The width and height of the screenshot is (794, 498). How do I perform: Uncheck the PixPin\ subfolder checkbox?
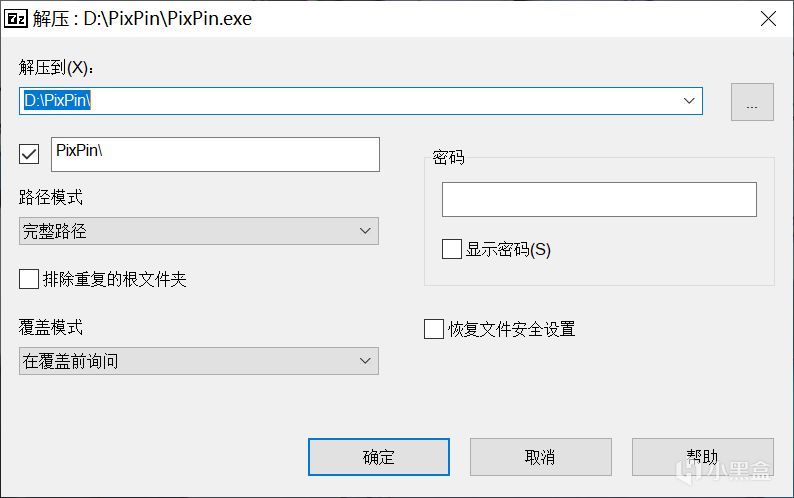tap(29, 154)
